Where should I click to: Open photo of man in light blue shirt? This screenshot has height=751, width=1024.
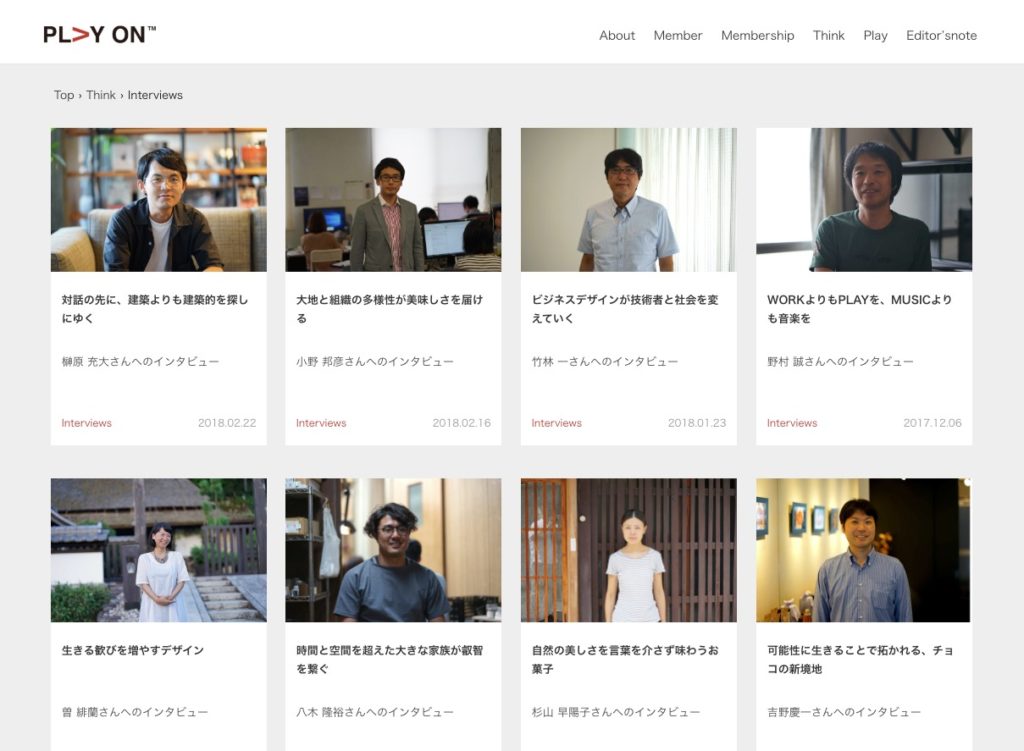(628, 200)
